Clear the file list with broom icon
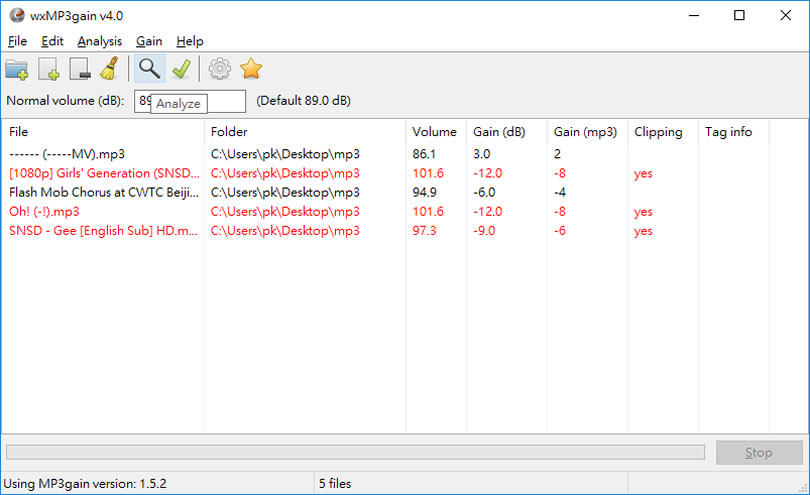This screenshot has height=495, width=810. coord(111,69)
